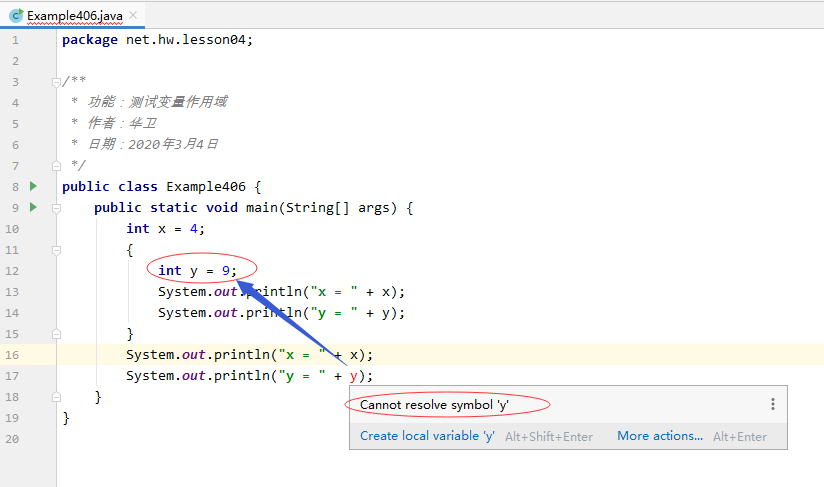Collapse method end fold marker at line 18
The image size is (824, 487).
(56, 397)
